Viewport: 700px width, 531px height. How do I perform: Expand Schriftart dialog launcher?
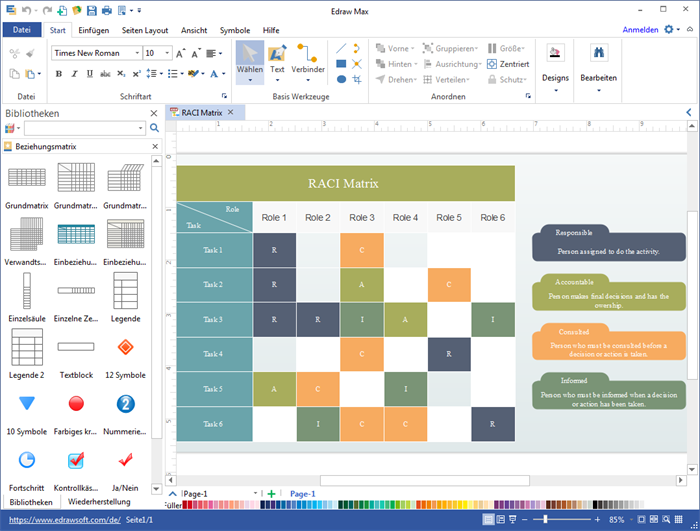coord(224,96)
